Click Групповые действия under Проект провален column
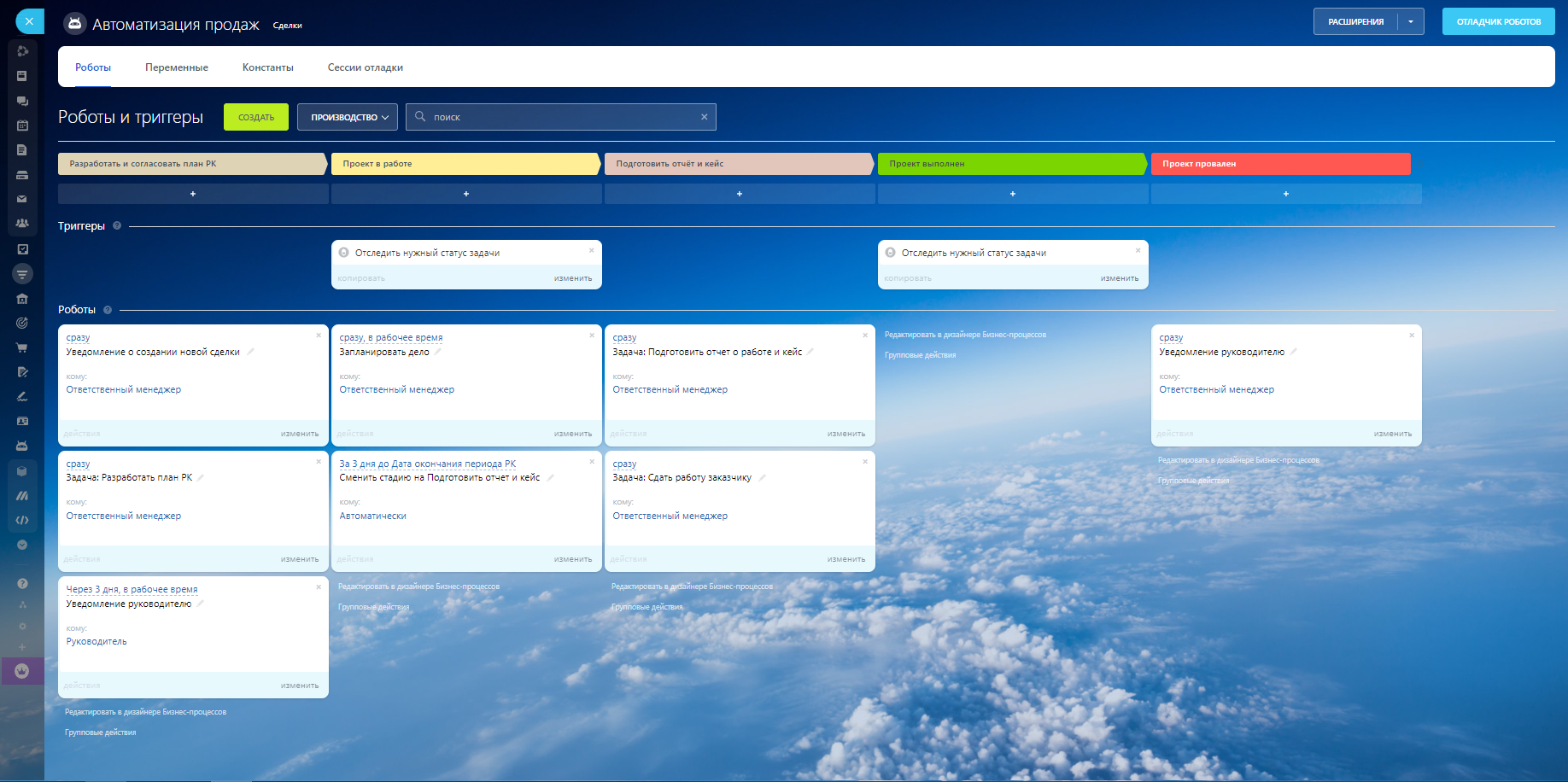 (x=1193, y=481)
